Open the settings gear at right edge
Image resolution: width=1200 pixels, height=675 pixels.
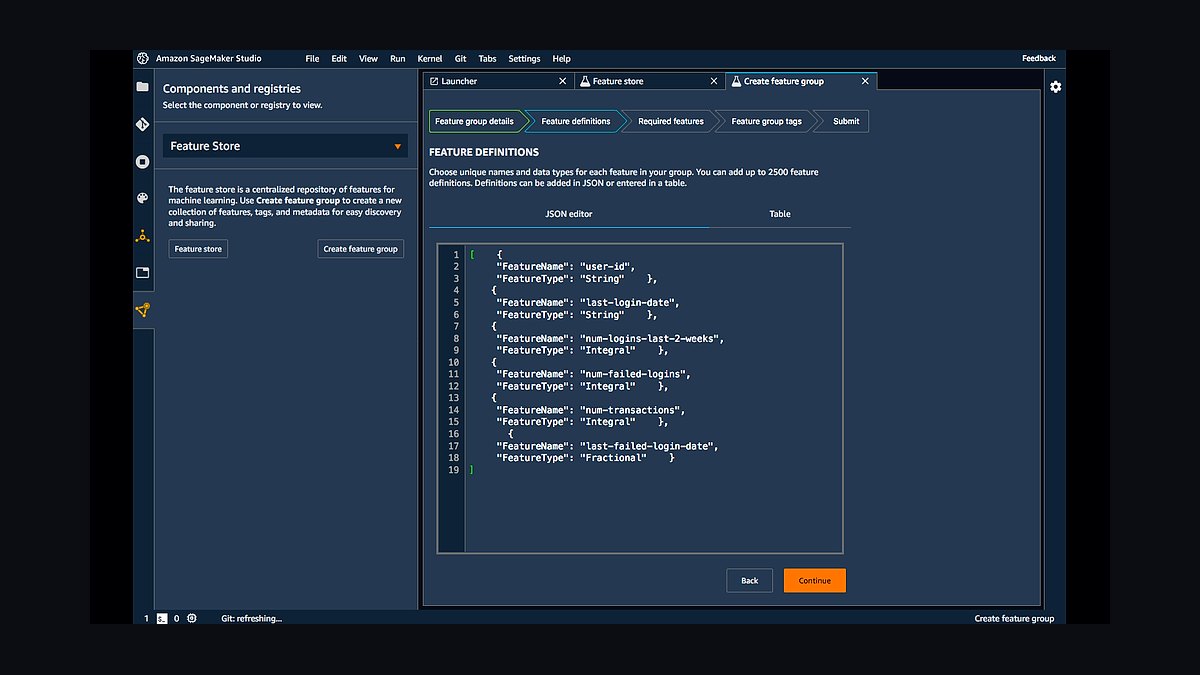pos(1055,87)
